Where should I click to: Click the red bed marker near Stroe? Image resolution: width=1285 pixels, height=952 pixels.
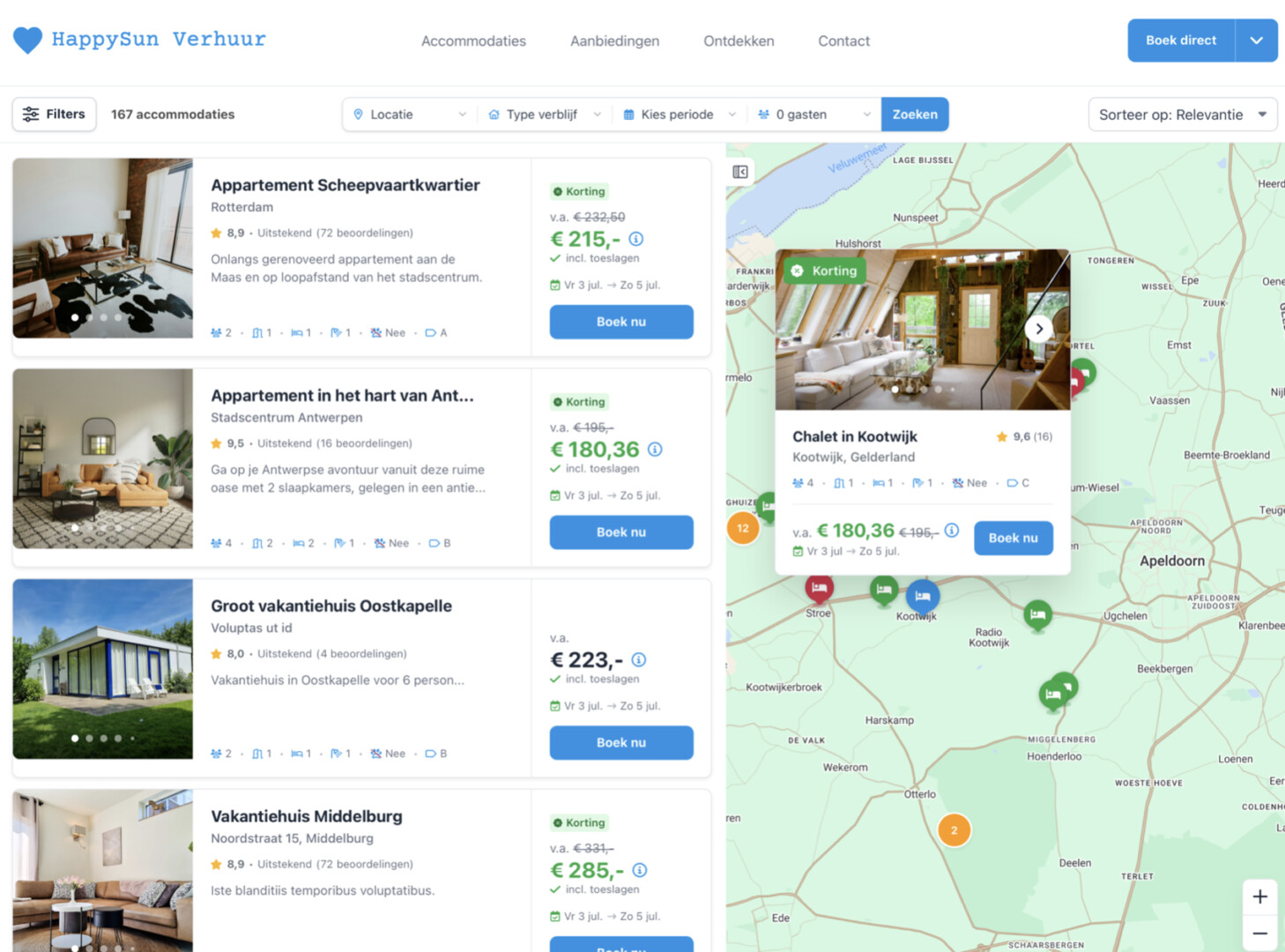coord(819,588)
